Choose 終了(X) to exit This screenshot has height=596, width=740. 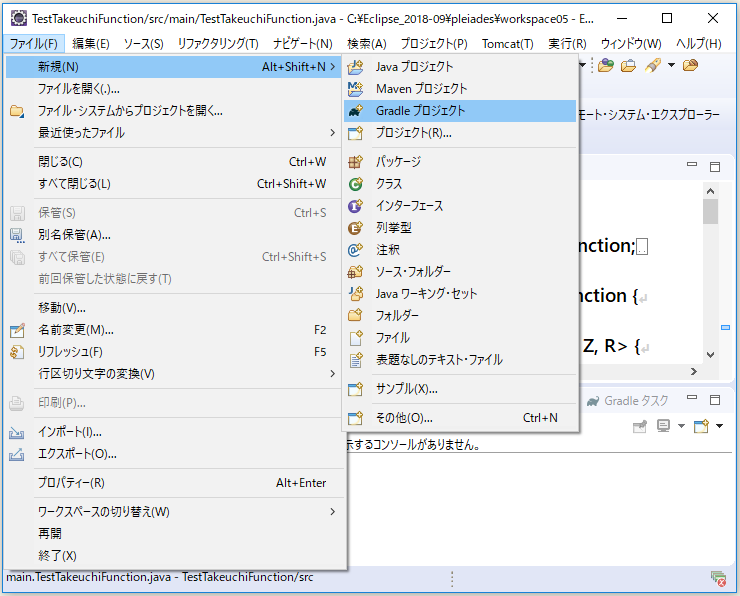point(174,555)
